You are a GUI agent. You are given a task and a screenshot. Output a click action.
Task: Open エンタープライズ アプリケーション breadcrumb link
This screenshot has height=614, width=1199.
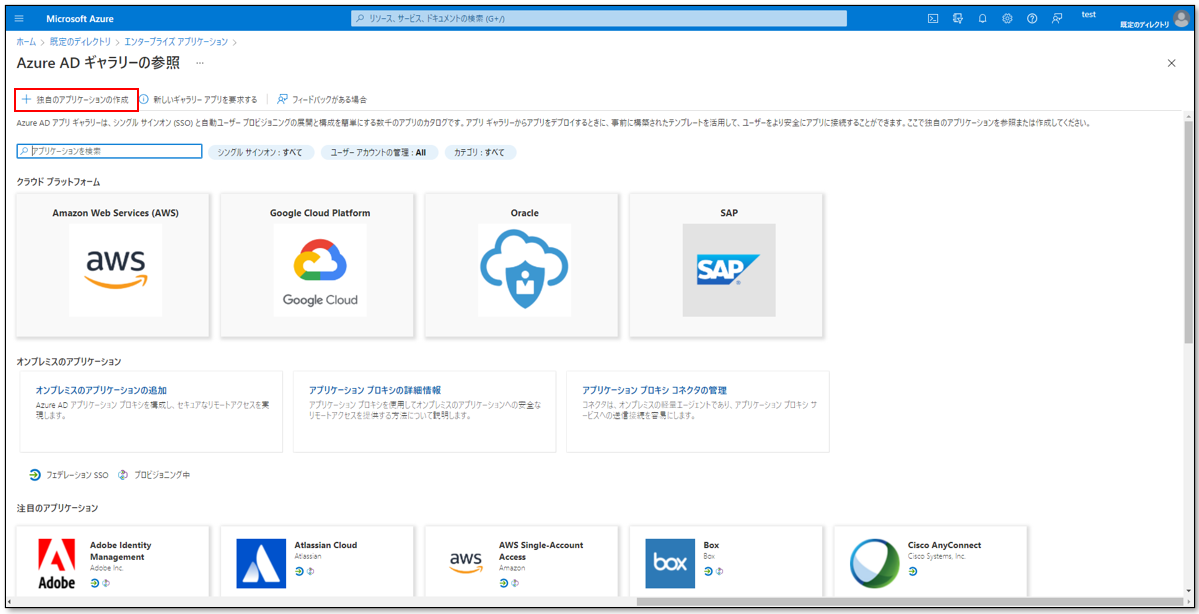(176, 42)
